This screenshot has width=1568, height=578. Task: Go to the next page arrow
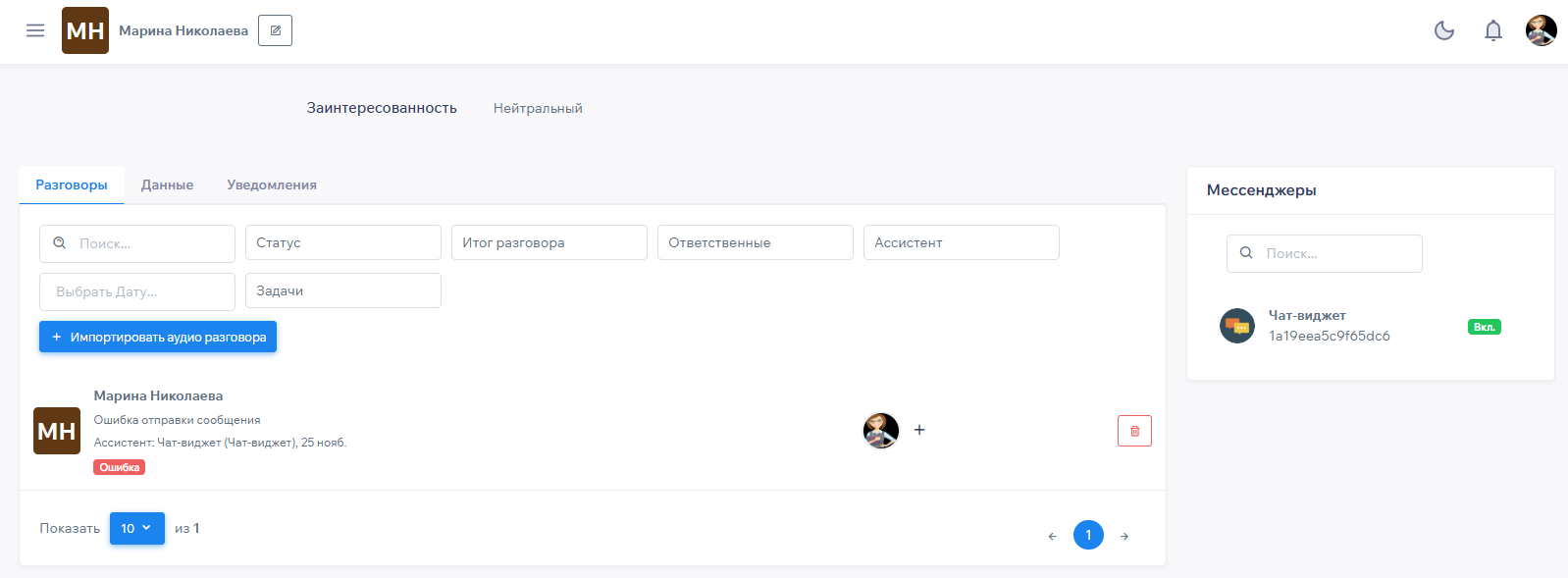coord(1124,536)
